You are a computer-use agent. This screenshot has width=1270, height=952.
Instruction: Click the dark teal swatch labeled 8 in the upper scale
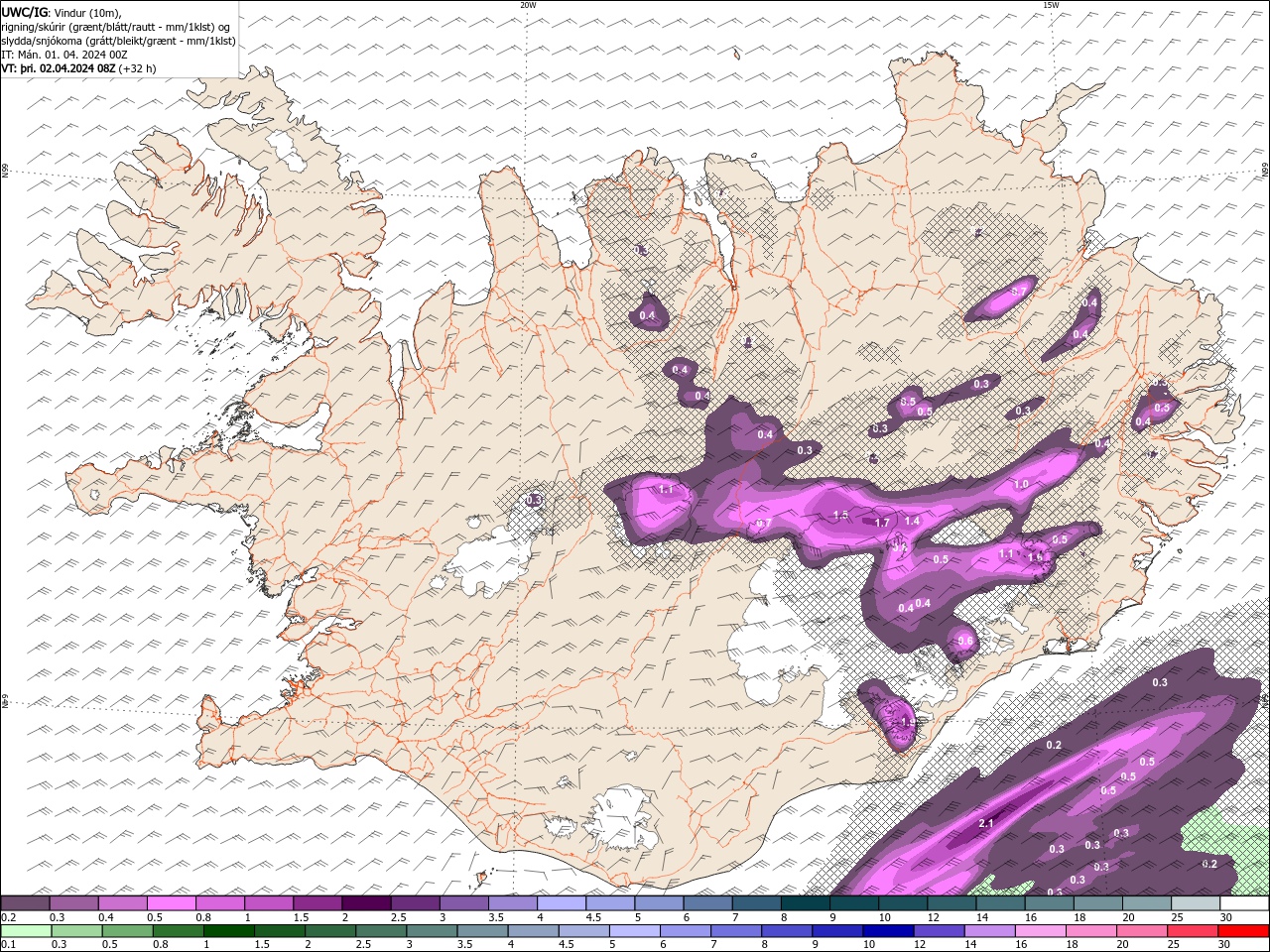click(806, 903)
